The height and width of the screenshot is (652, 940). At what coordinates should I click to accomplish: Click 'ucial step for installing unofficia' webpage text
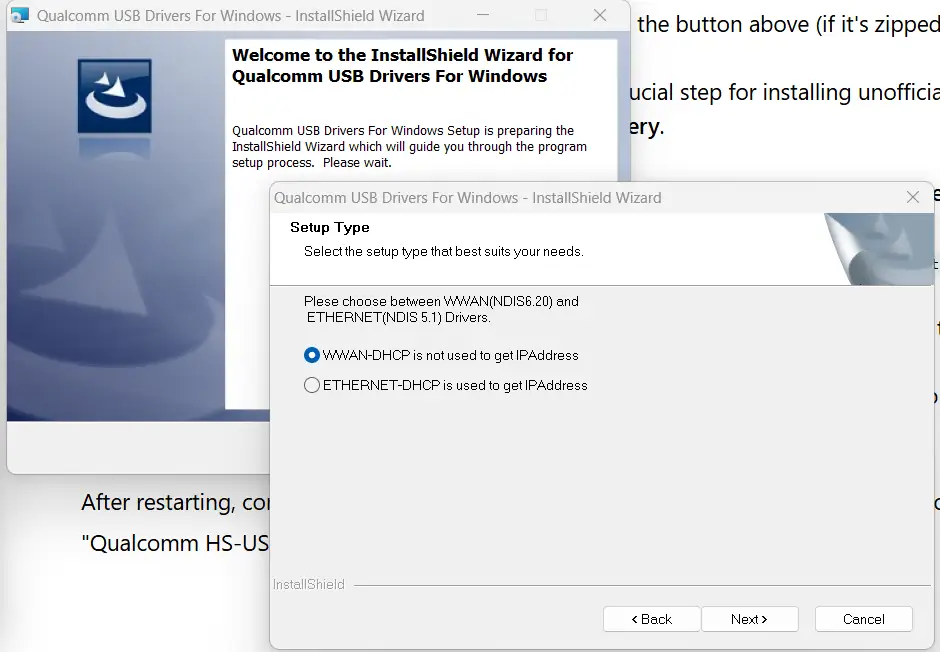784,92
